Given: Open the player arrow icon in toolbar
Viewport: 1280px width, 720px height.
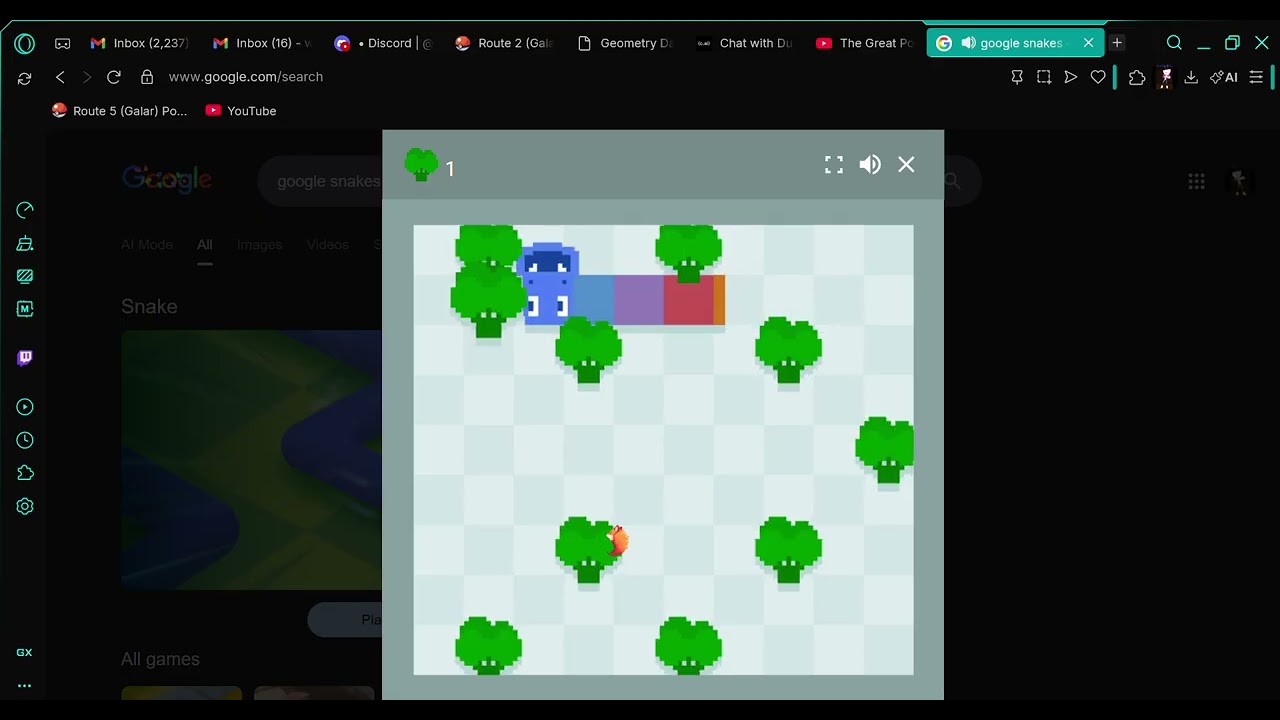Looking at the screenshot, I should tap(1071, 77).
